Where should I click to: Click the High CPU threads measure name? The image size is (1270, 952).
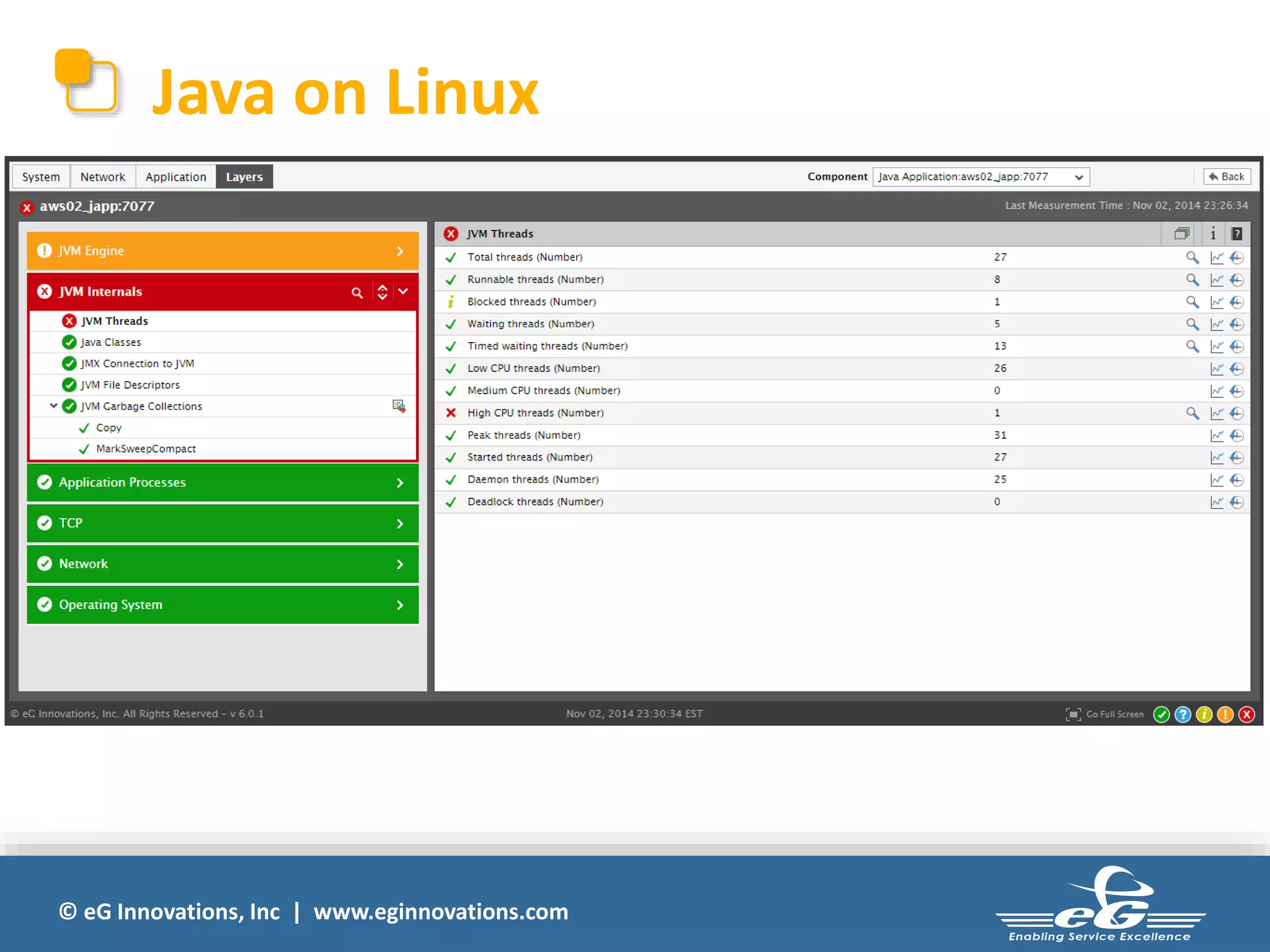pos(535,413)
